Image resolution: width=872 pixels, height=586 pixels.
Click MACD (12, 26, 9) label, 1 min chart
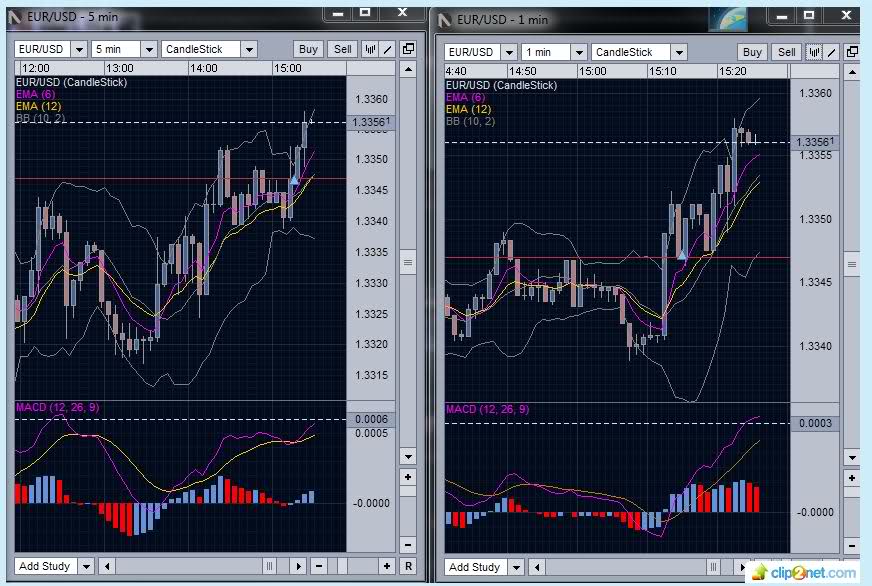[x=488, y=409]
